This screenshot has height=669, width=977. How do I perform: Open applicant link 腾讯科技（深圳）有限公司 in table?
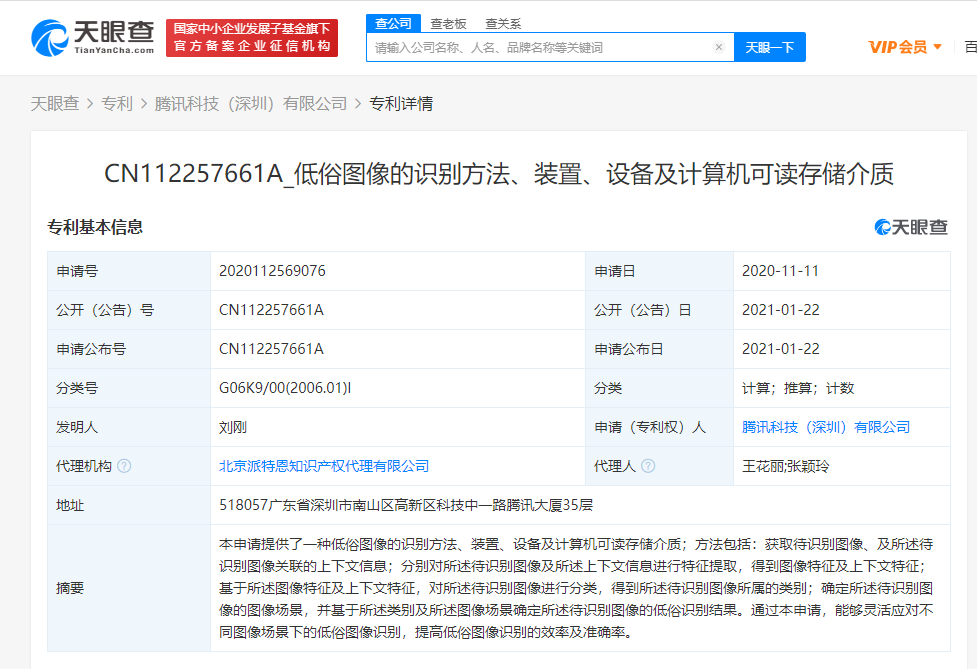coord(825,426)
